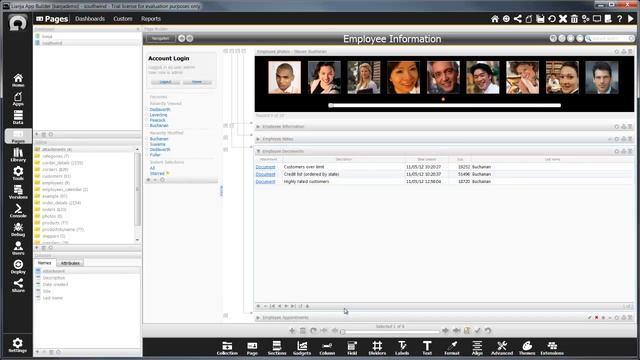Click the Text tool in bottom toolbar

click(427, 348)
